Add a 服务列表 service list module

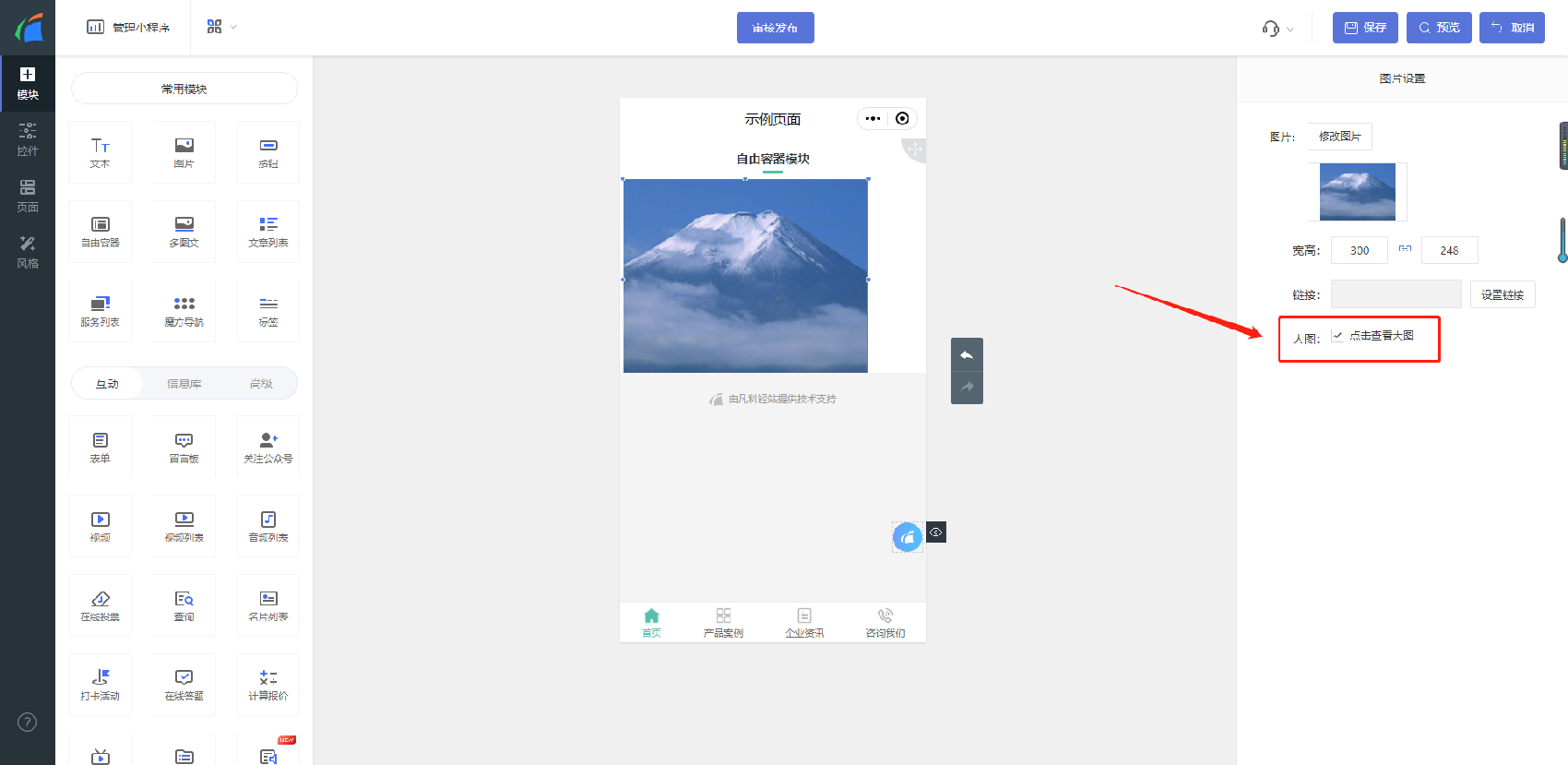[100, 311]
